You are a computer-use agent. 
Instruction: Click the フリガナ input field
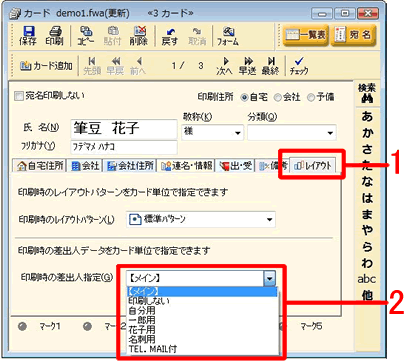tap(124, 147)
